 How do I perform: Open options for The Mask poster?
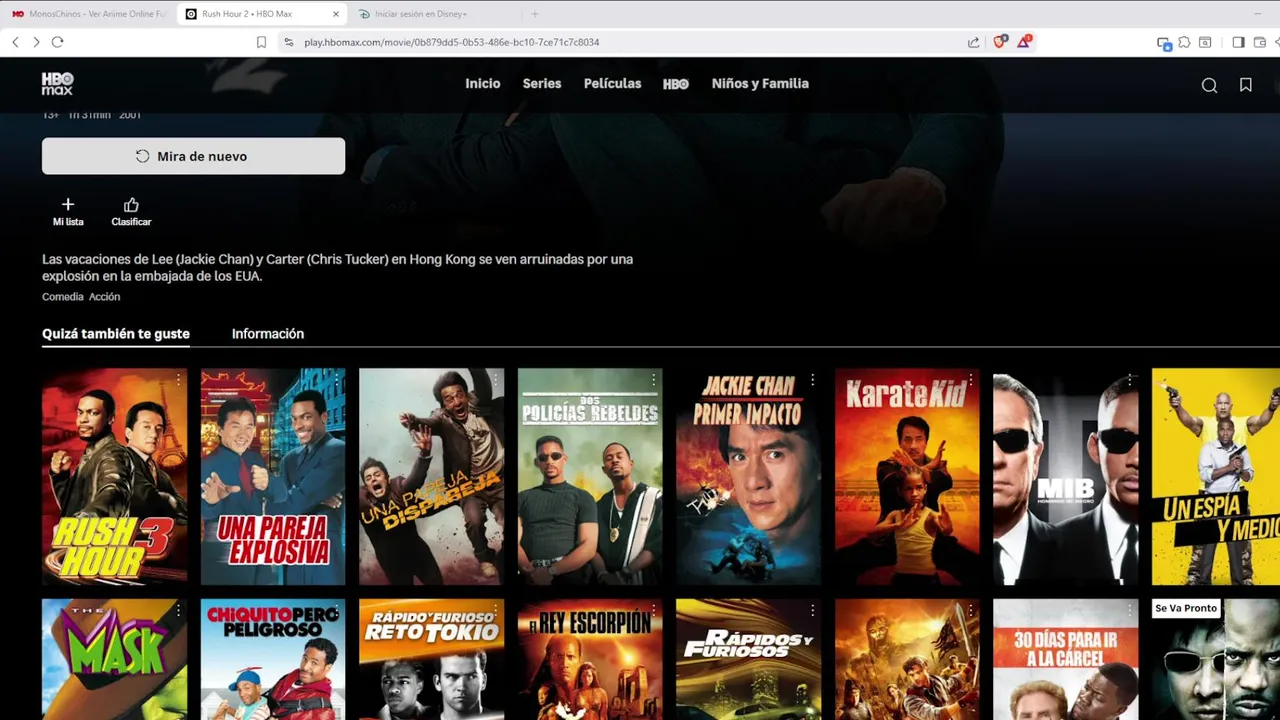pos(178,610)
